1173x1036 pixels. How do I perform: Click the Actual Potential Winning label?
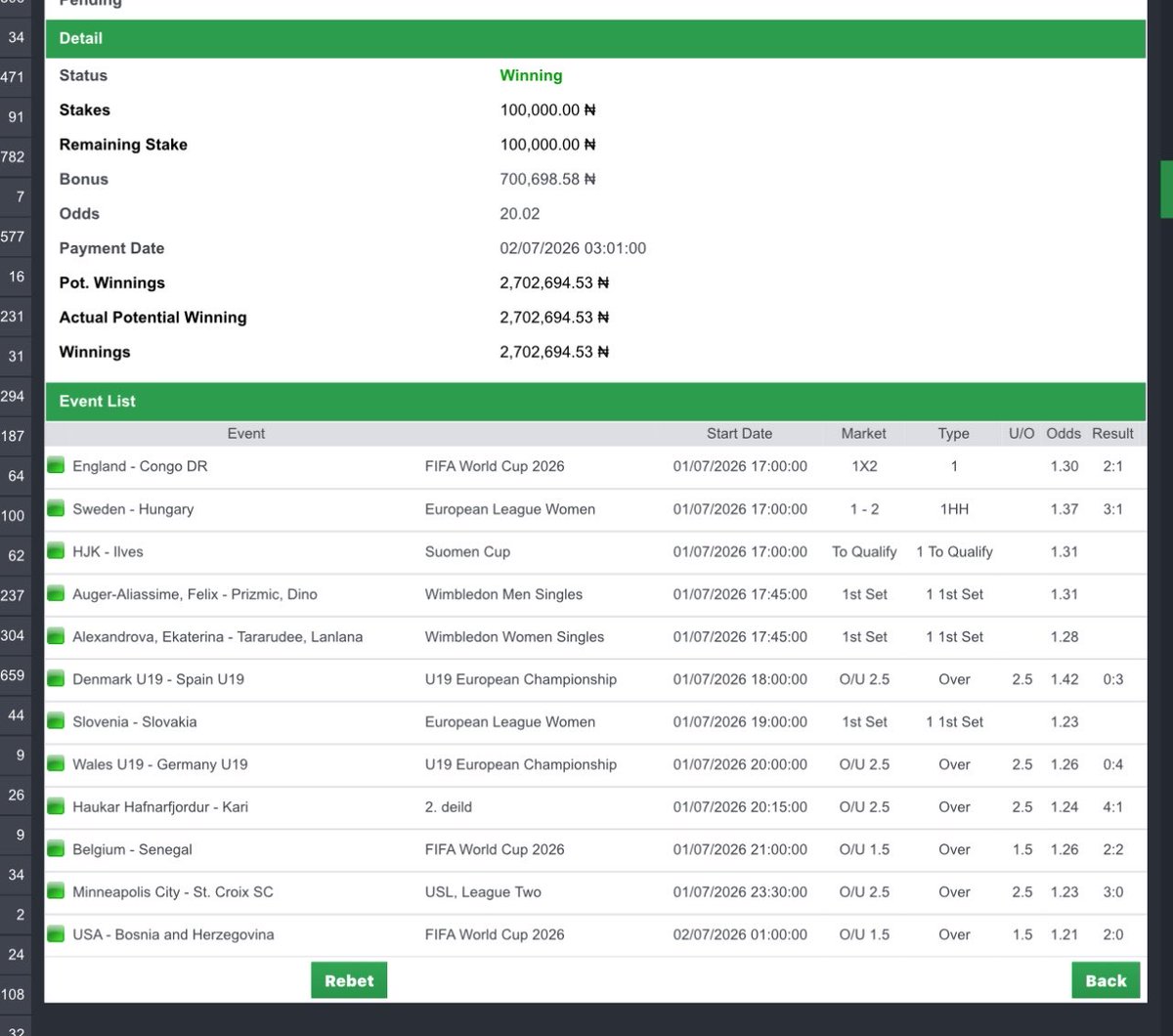[x=152, y=317]
